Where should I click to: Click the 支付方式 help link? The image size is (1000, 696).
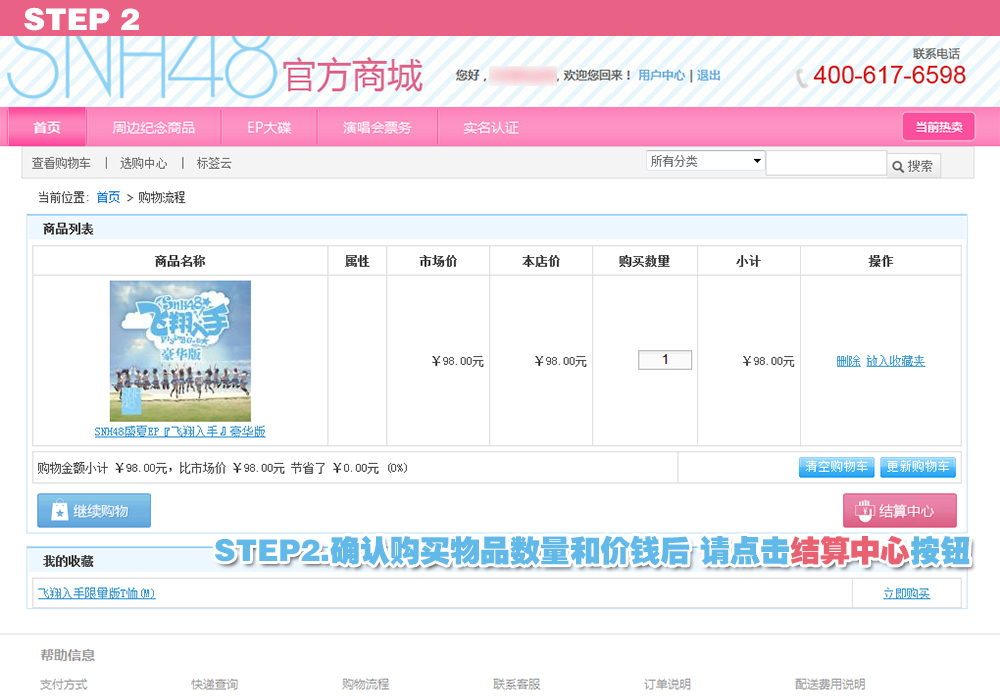tap(64, 685)
